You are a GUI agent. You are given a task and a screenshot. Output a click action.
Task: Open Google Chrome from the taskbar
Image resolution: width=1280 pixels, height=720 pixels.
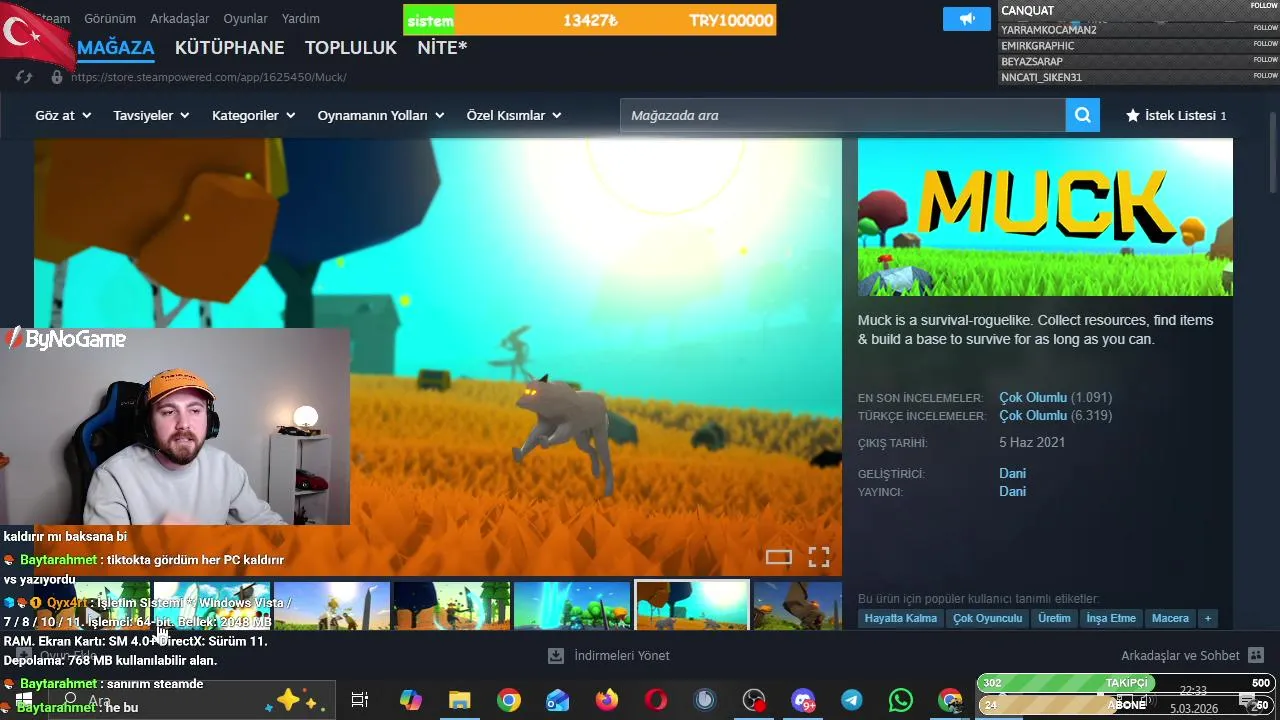509,700
